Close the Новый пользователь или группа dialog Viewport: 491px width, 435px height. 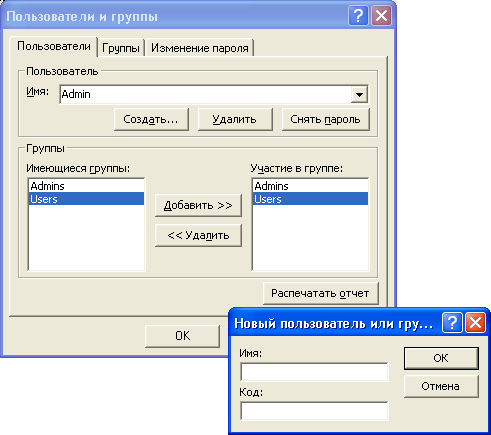point(475,322)
